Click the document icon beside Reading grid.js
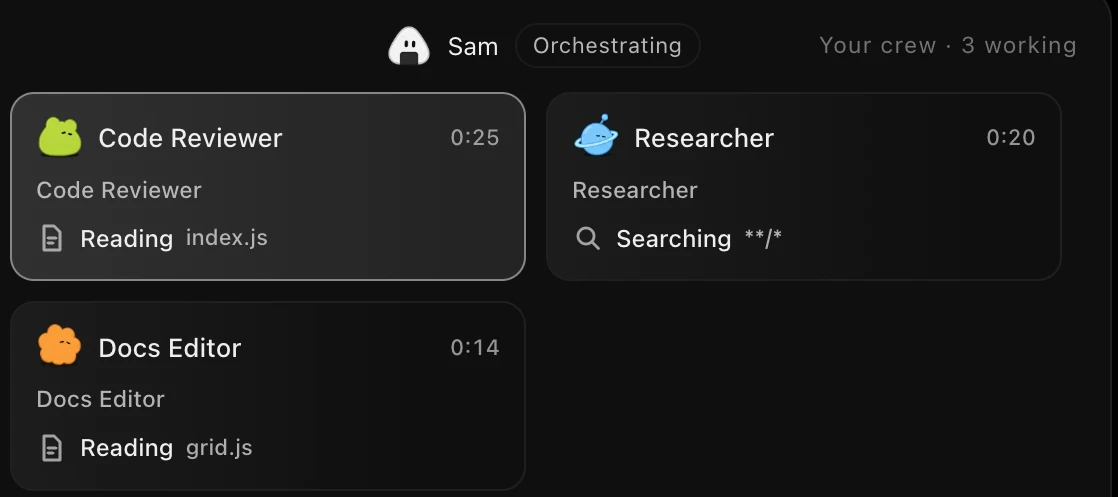This screenshot has width=1118, height=497. click(52, 448)
